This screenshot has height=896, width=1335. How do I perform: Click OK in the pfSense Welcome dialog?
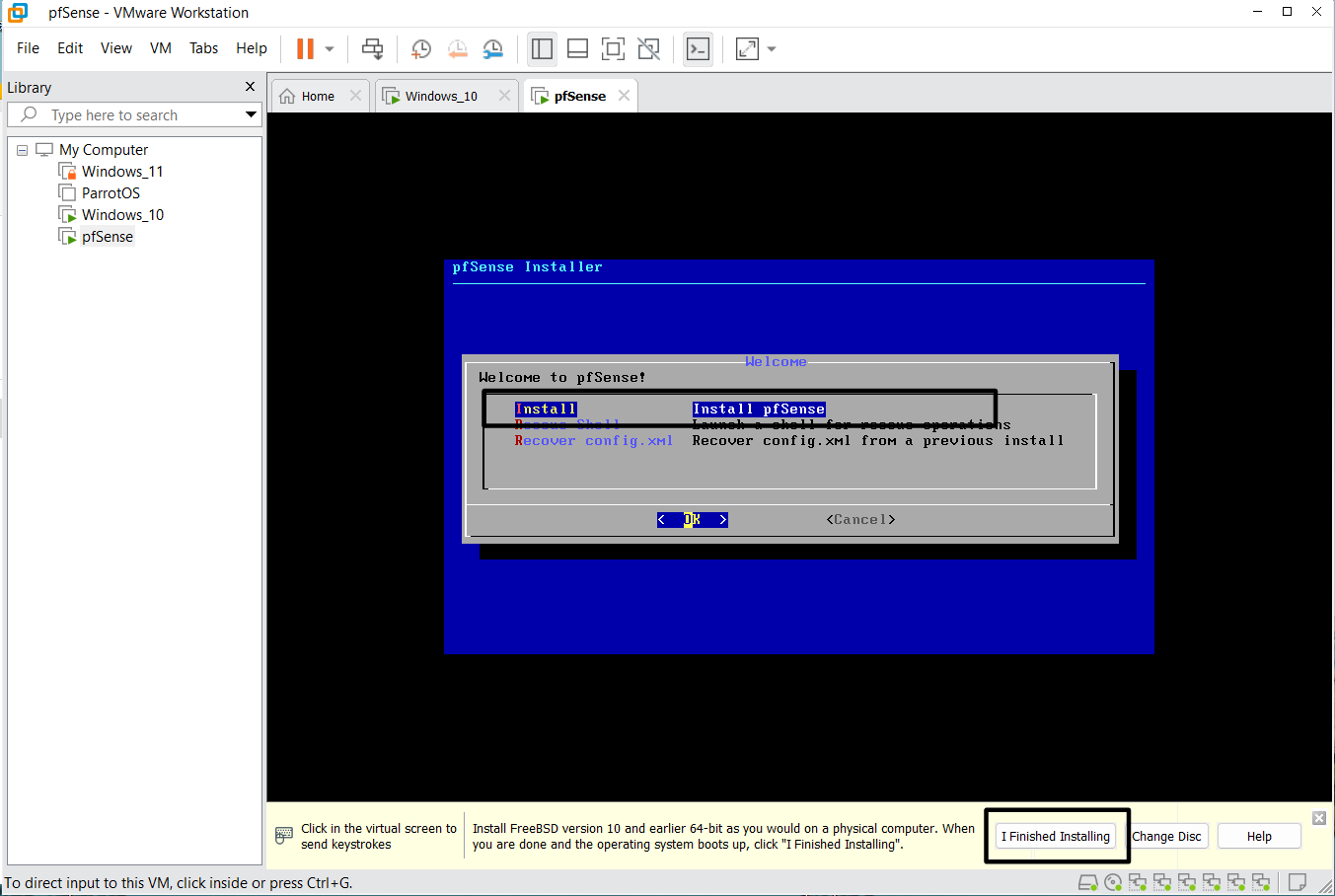[693, 520]
